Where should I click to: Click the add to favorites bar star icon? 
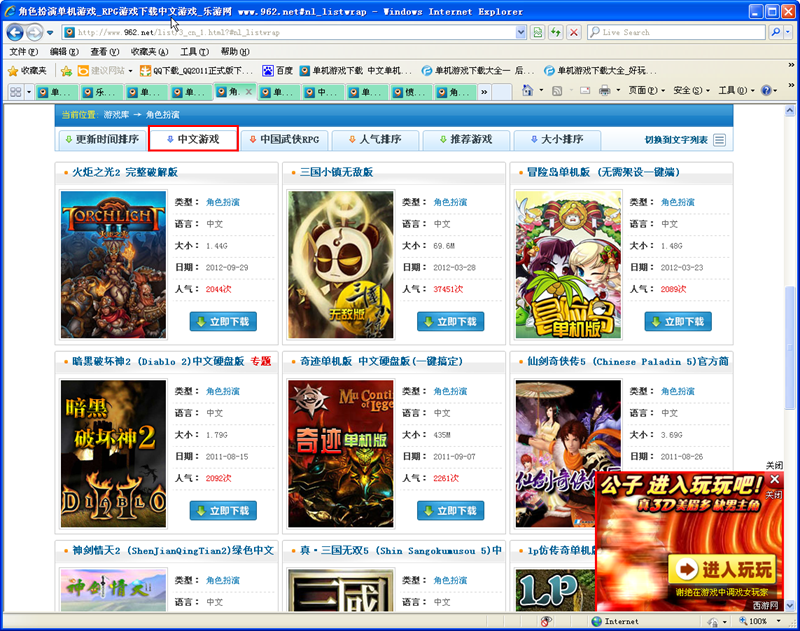coord(66,71)
